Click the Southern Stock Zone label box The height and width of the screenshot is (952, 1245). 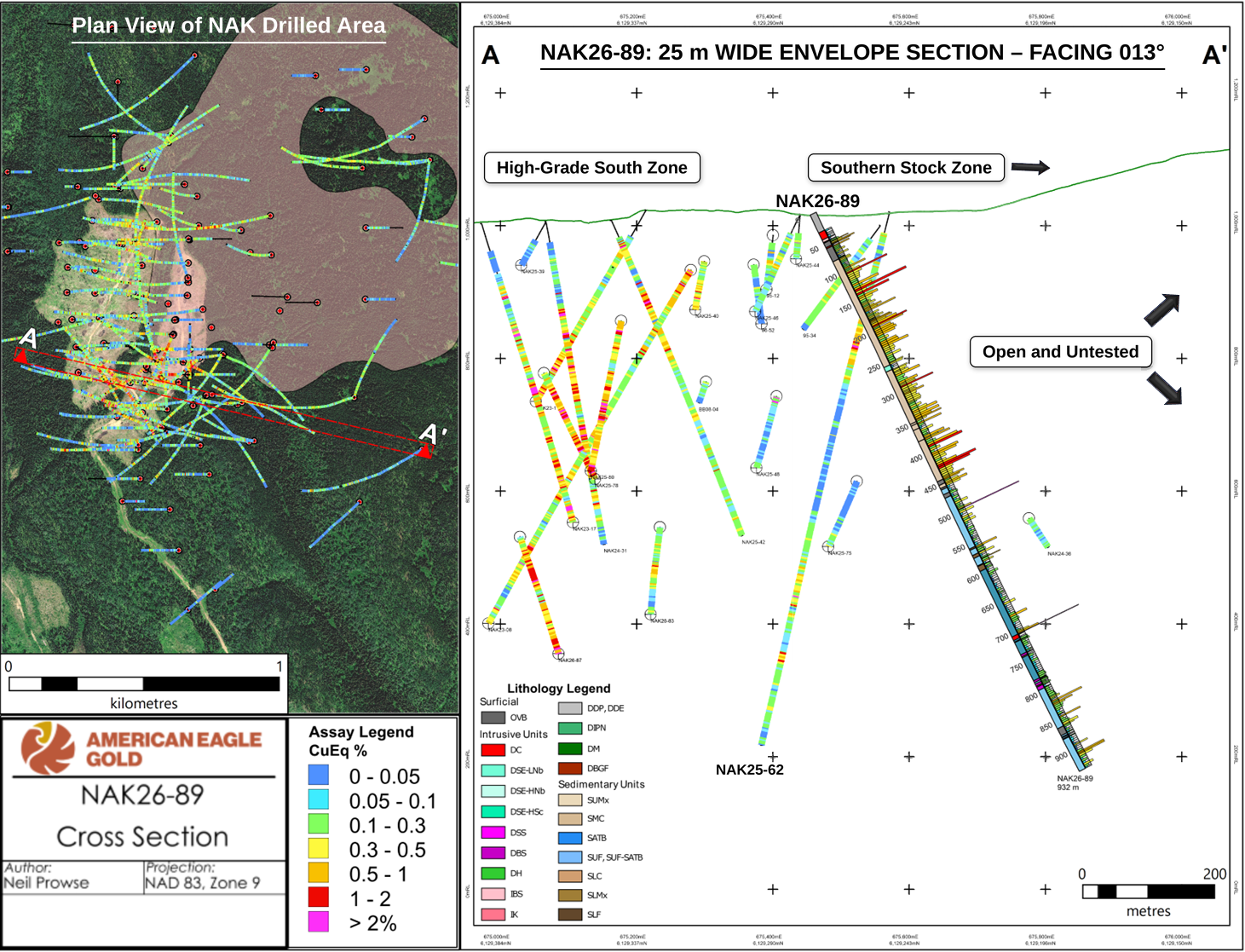(906, 168)
